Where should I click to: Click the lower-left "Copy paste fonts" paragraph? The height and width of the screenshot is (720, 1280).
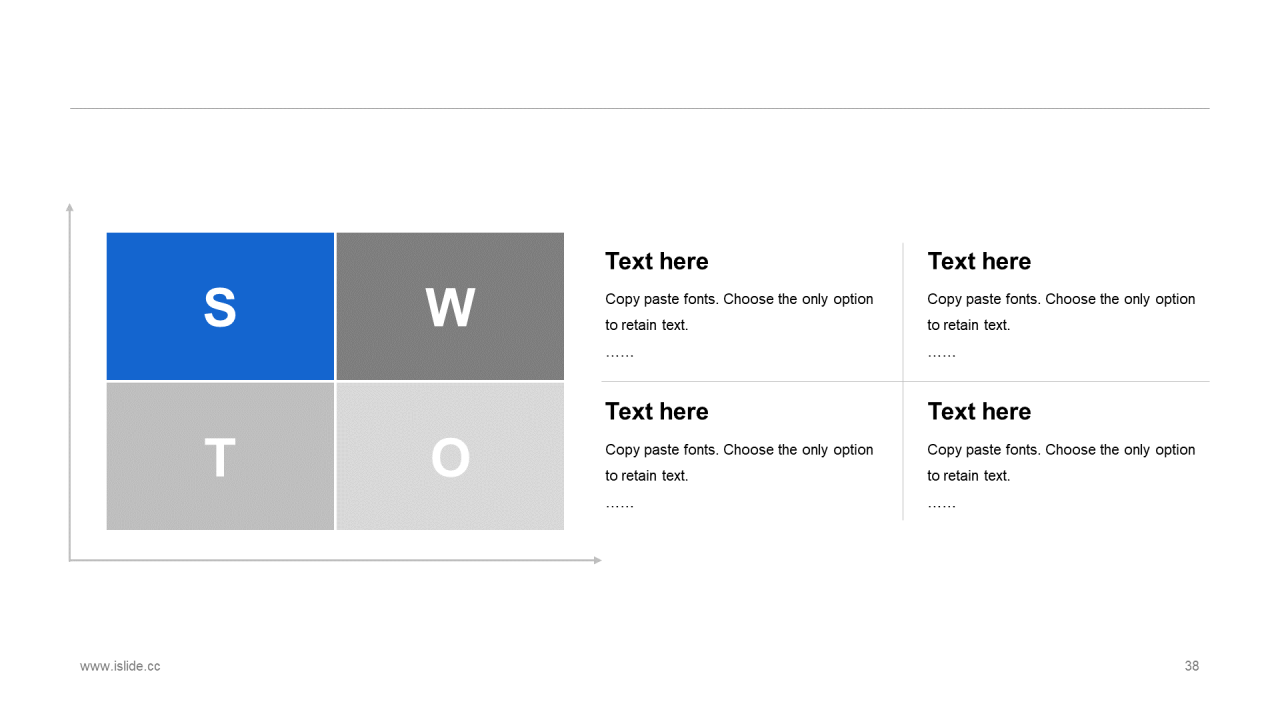click(x=739, y=463)
